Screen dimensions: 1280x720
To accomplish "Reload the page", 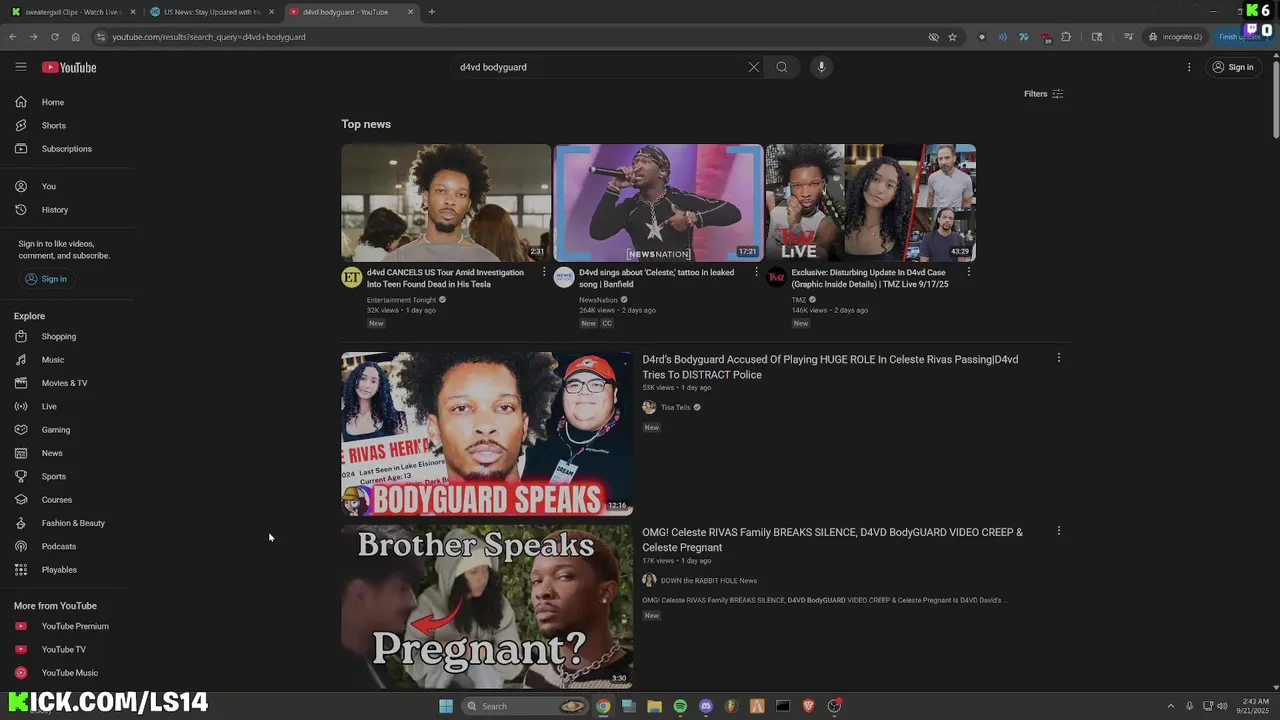I will click(54, 37).
